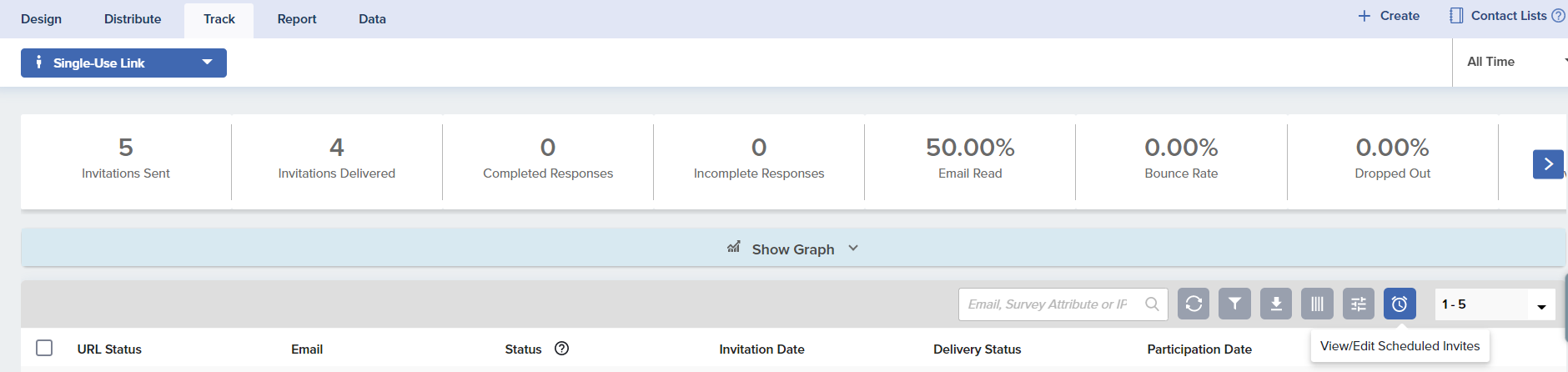Click the download export icon
Viewport: 1568px width, 372px height.
(x=1276, y=304)
